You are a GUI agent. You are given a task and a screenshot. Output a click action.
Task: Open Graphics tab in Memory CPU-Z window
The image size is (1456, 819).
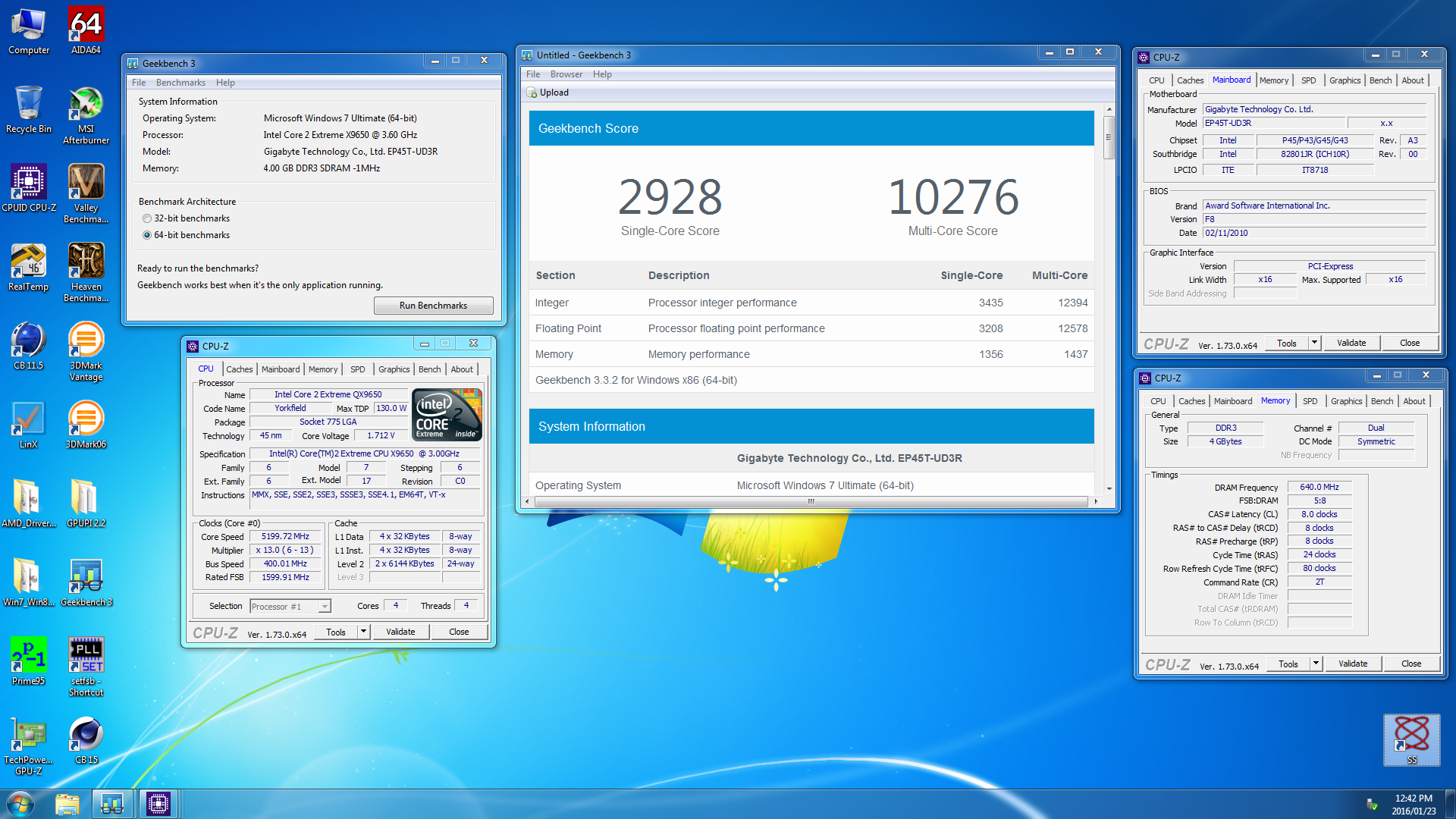coord(1346,401)
